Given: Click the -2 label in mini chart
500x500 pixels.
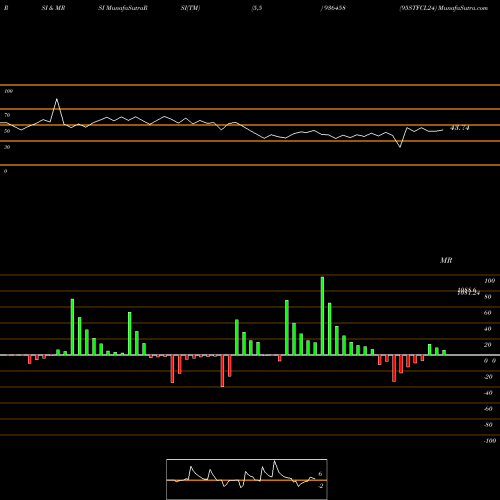Looking at the screenshot, I should point(320,486).
